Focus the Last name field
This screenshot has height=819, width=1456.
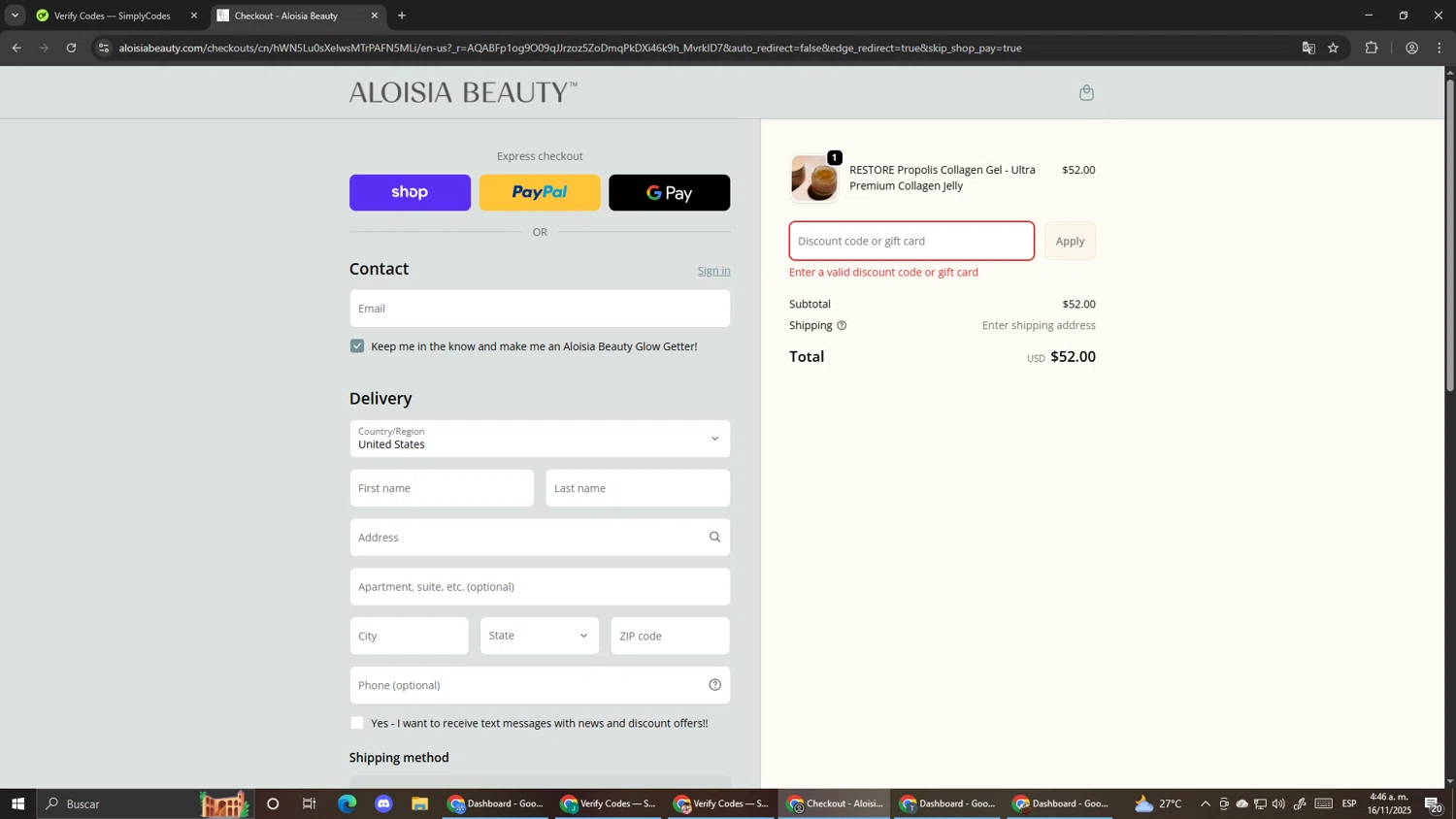(638, 488)
